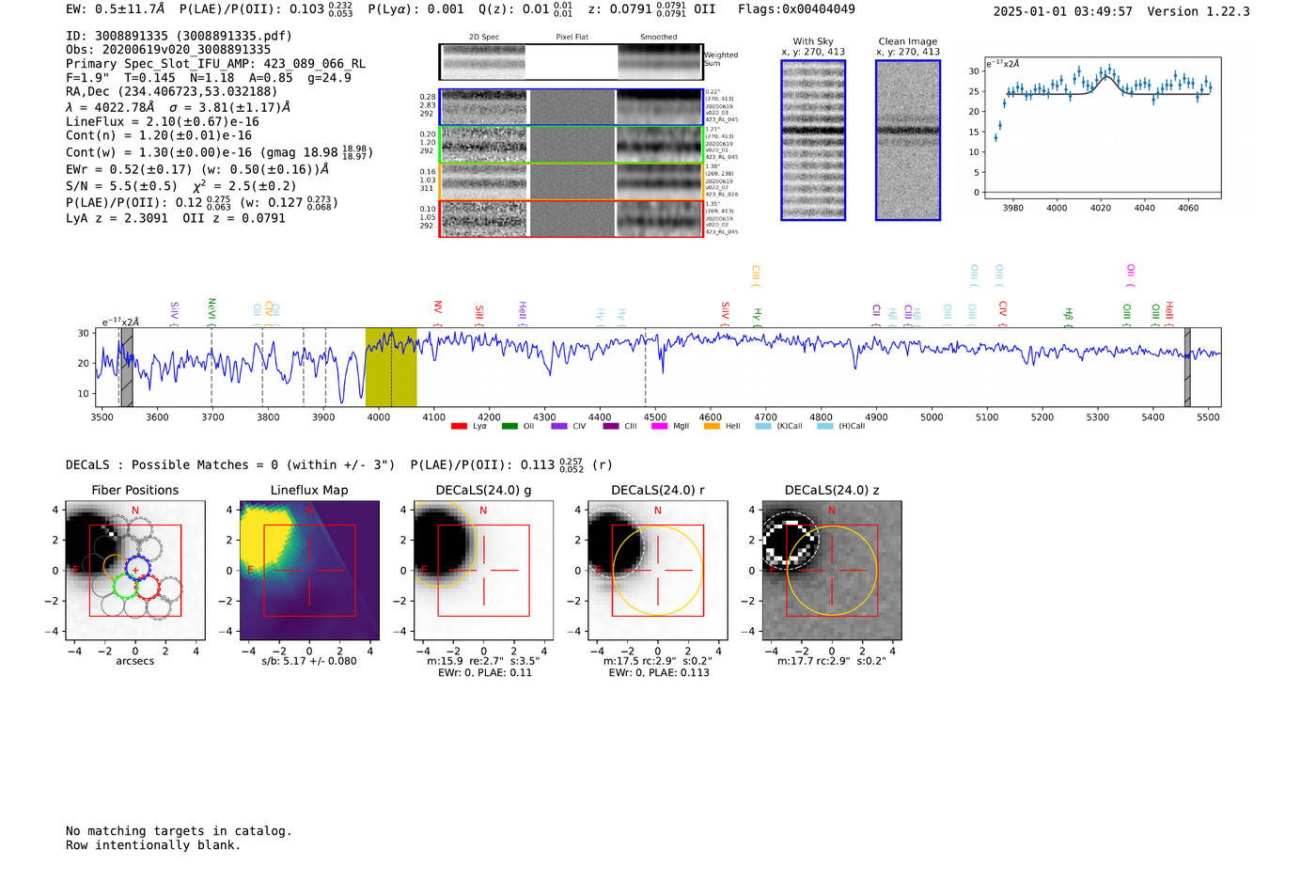Select the green-bordered fiber spectrum row
1316x896 pixels.
point(572,145)
